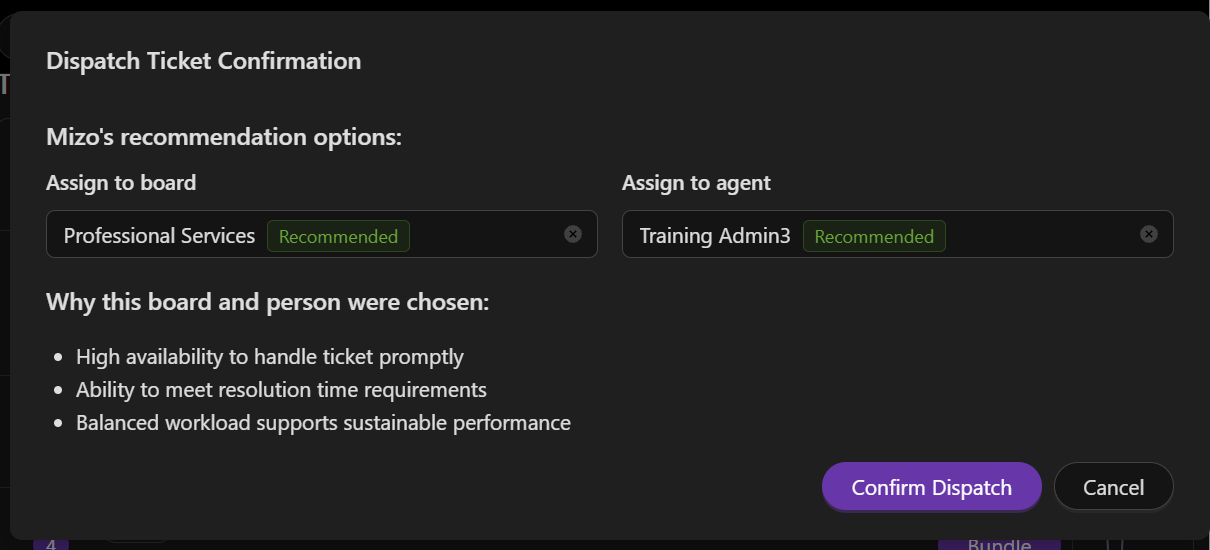Screen dimensions: 1210x550
Task: Click the Confirm Dispatch button
Action: pos(931,487)
